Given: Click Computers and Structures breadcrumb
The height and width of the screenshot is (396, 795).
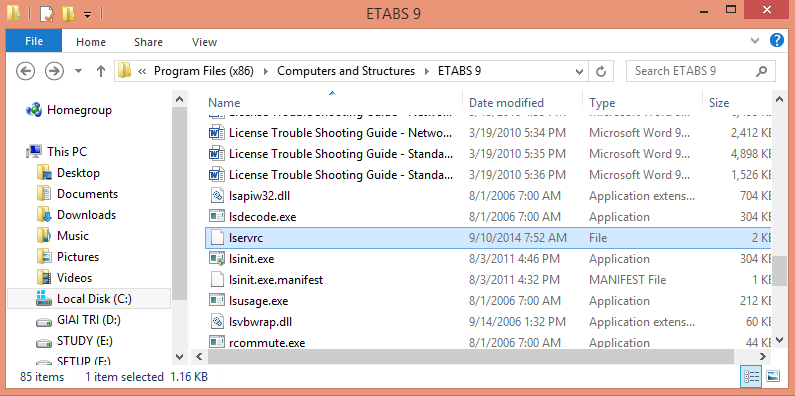Looking at the screenshot, I should click(346, 71).
